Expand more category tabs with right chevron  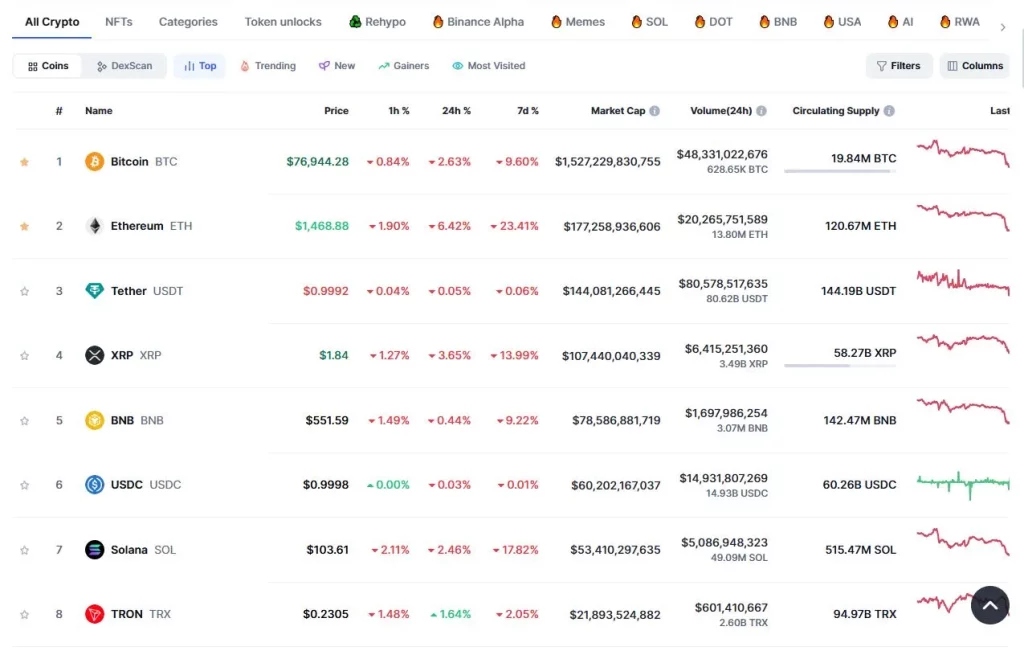click(x=1003, y=27)
